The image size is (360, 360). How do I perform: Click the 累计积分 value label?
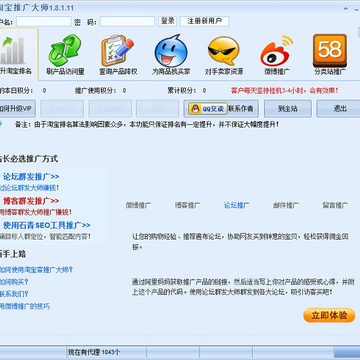pyautogui.click(x=187, y=90)
